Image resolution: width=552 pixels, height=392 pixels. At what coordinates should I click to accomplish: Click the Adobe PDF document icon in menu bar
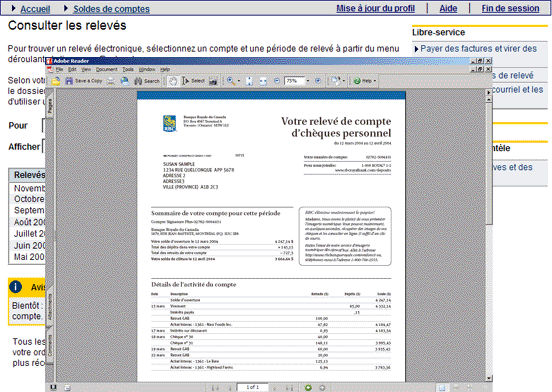click(x=50, y=69)
